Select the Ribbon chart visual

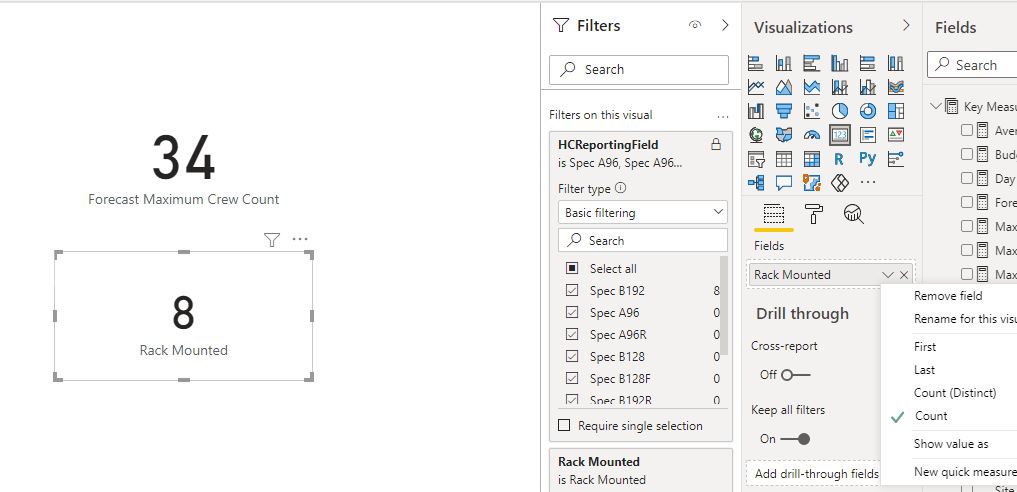pos(896,87)
